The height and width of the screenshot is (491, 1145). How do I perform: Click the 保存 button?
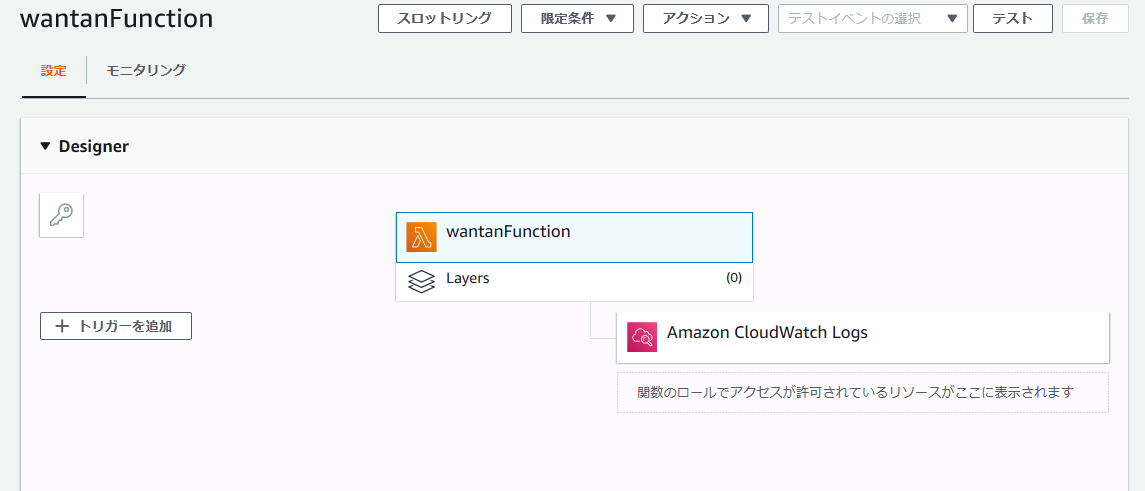[x=1095, y=19]
